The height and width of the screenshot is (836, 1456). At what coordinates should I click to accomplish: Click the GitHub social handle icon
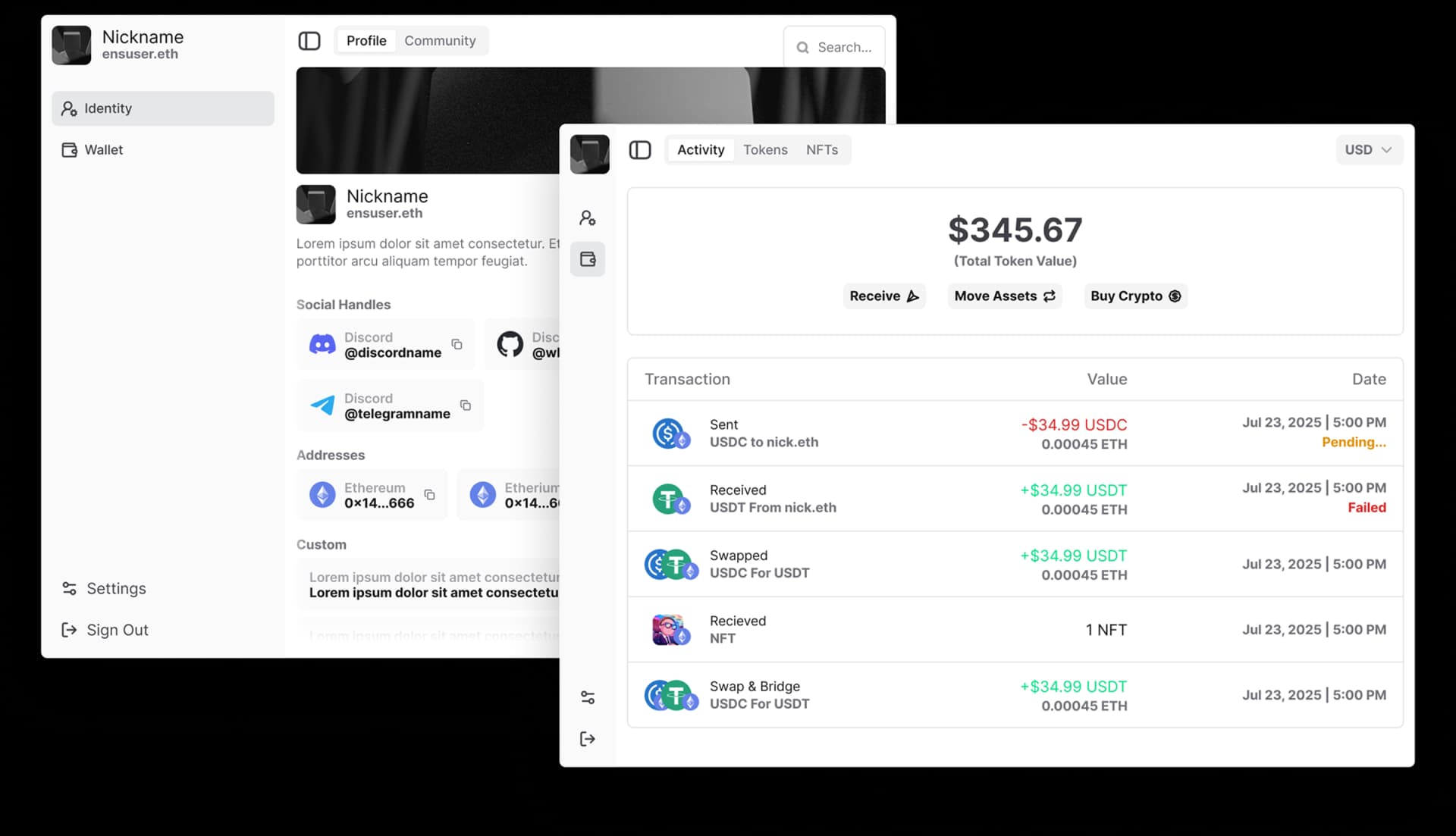(510, 344)
